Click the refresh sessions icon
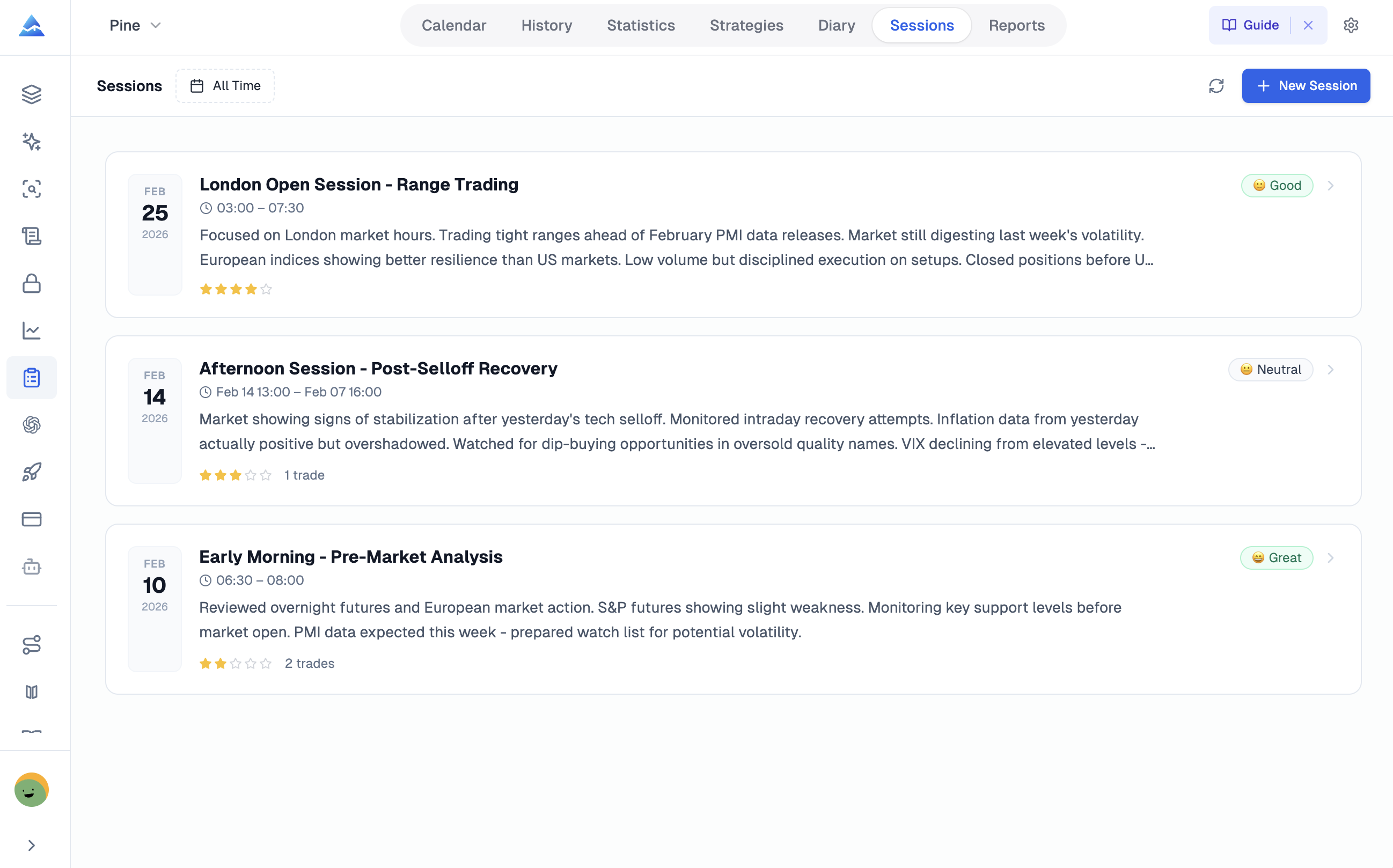Viewport: 1393px width, 868px height. pyautogui.click(x=1216, y=86)
